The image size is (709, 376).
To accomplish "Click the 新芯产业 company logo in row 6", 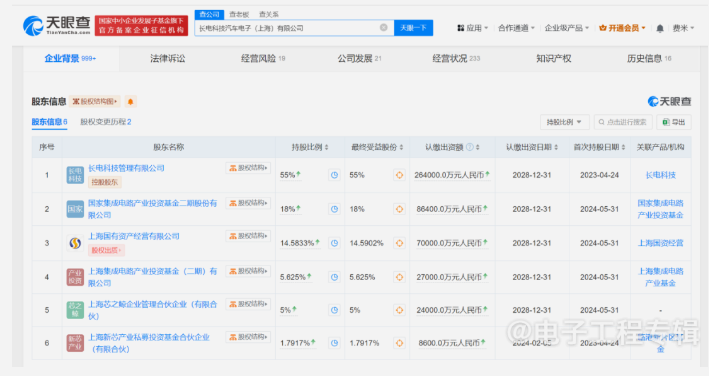I will (75, 343).
